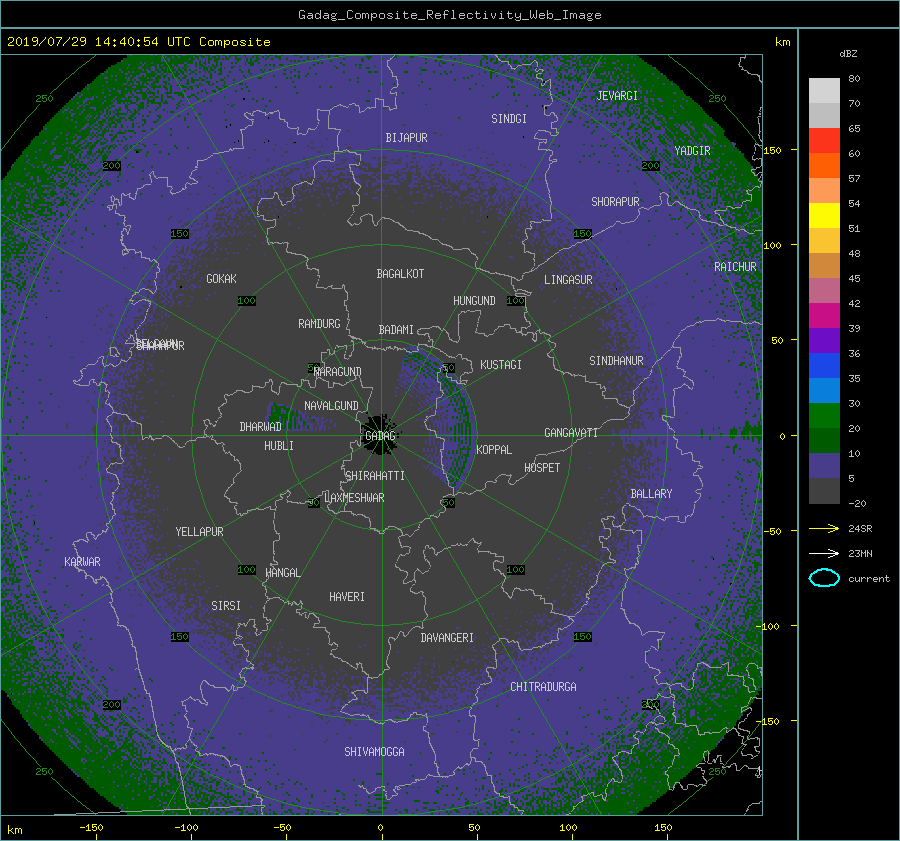Image resolution: width=900 pixels, height=841 pixels.
Task: Click the 'current' legend text
Action: click(869, 579)
